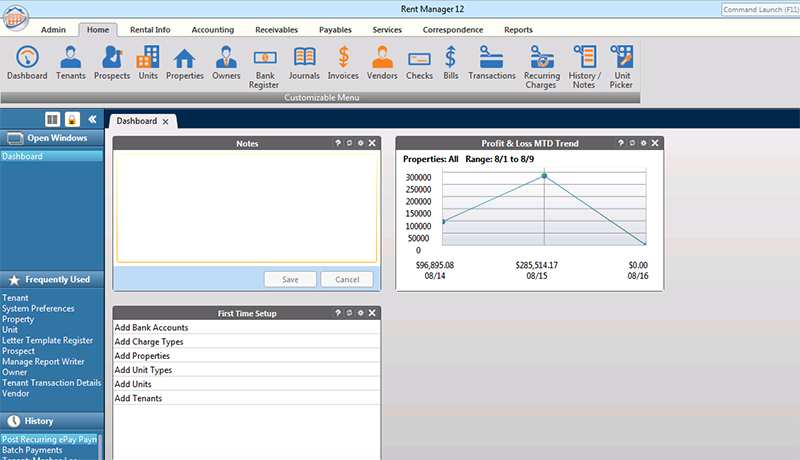Image resolution: width=800 pixels, height=460 pixels.
Task: Open the Prospects icon
Action: point(112,63)
